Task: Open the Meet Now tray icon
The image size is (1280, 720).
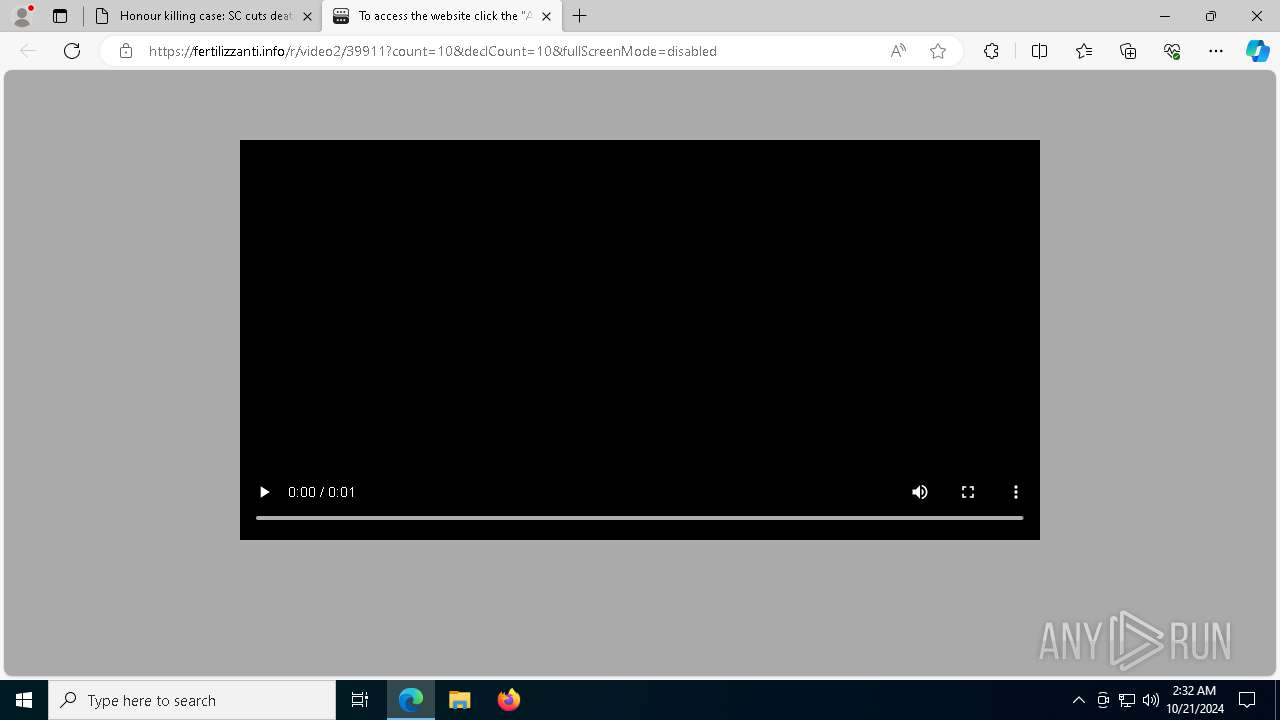Action: (1103, 700)
